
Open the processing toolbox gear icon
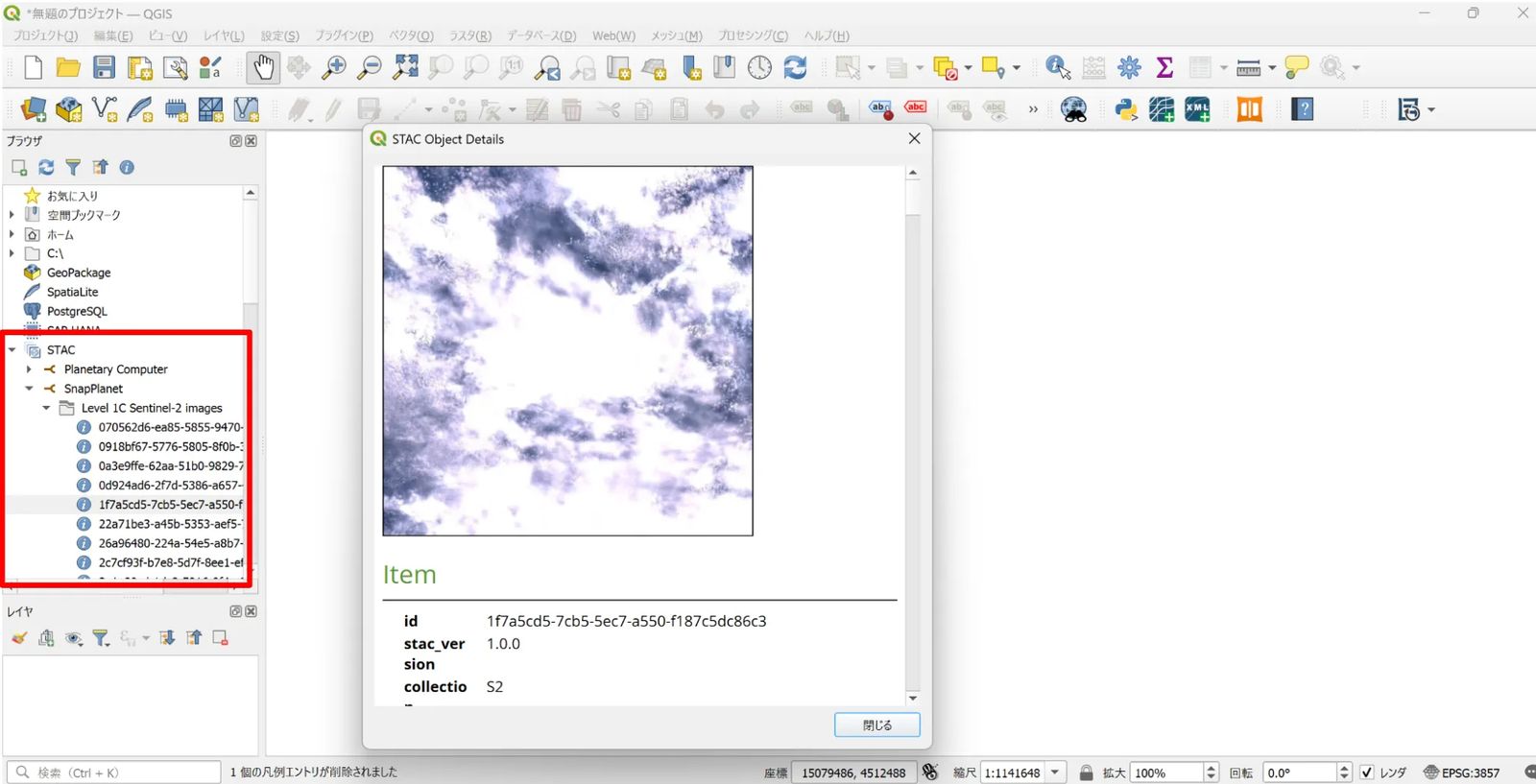pyautogui.click(x=1129, y=67)
